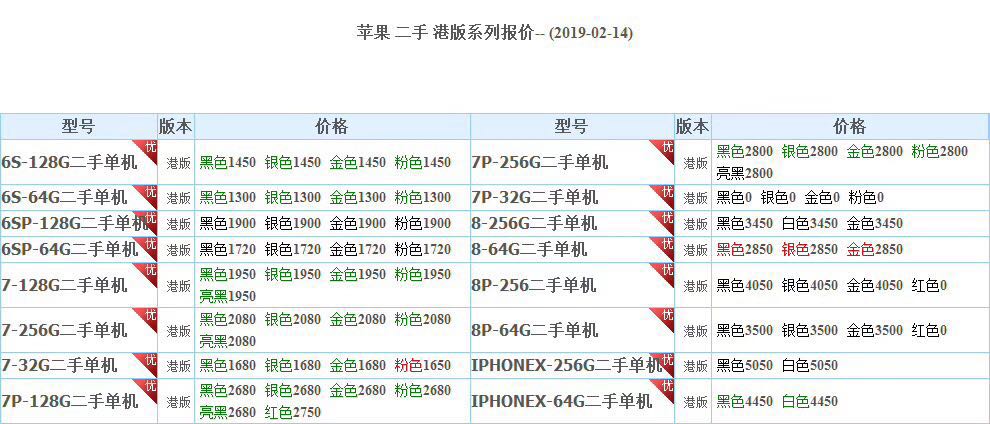Viewport: 990px width, 424px height.
Task: Click the right table's 版本 column header
Action: pyautogui.click(x=693, y=126)
